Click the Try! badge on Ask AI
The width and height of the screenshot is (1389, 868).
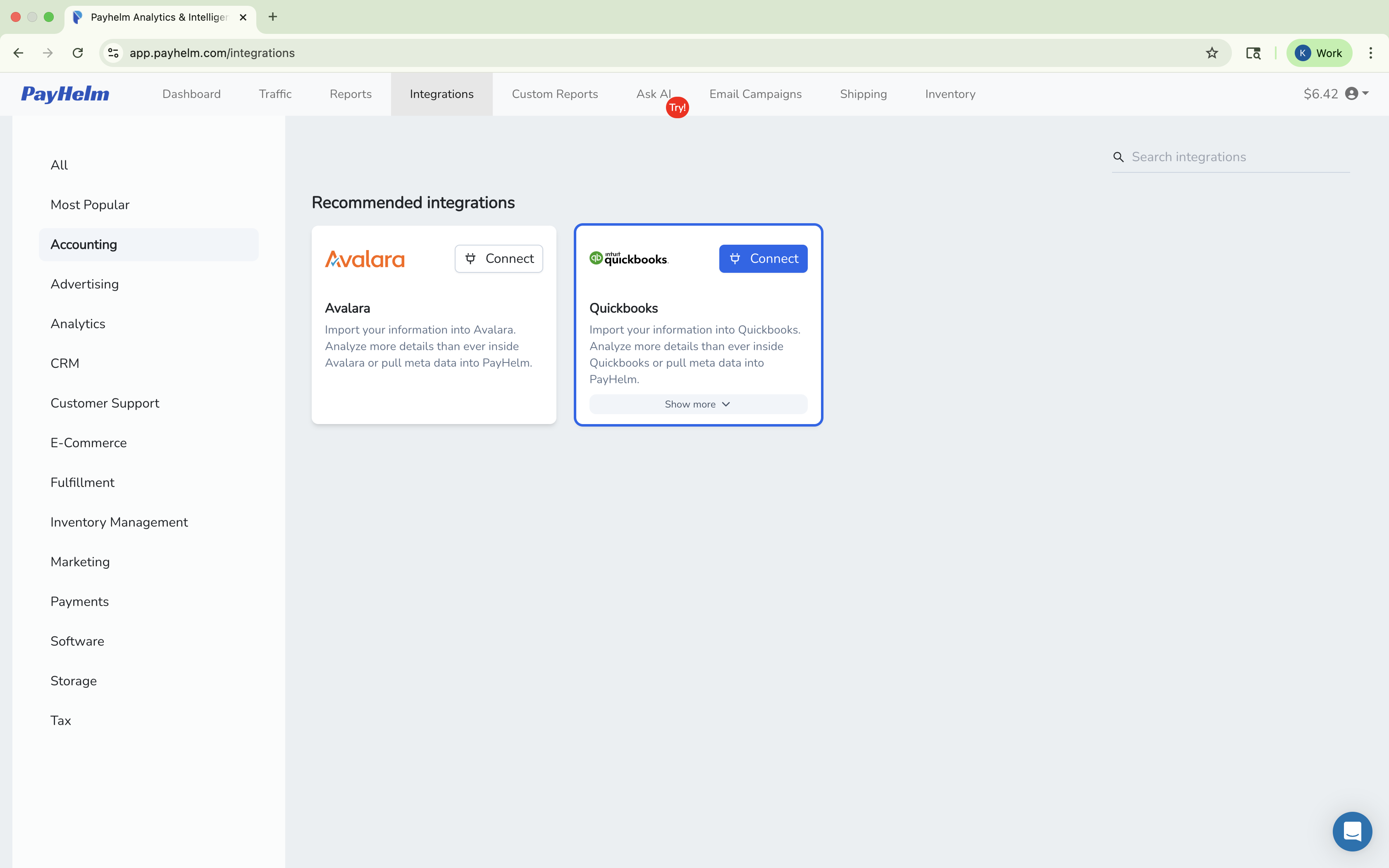(x=677, y=107)
